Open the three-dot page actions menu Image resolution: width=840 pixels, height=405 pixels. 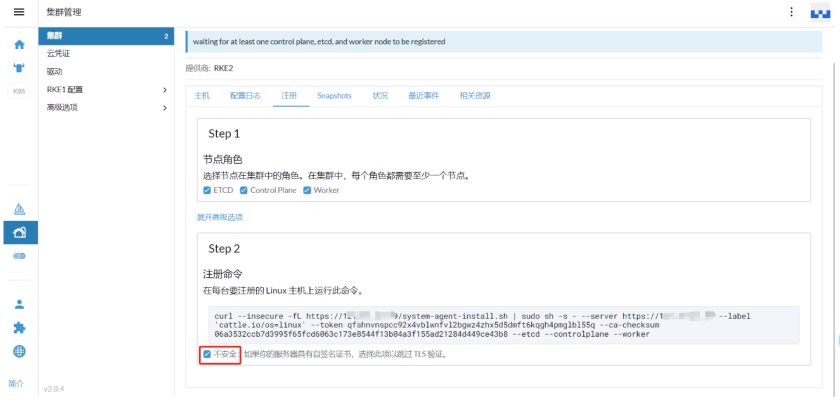coord(792,12)
